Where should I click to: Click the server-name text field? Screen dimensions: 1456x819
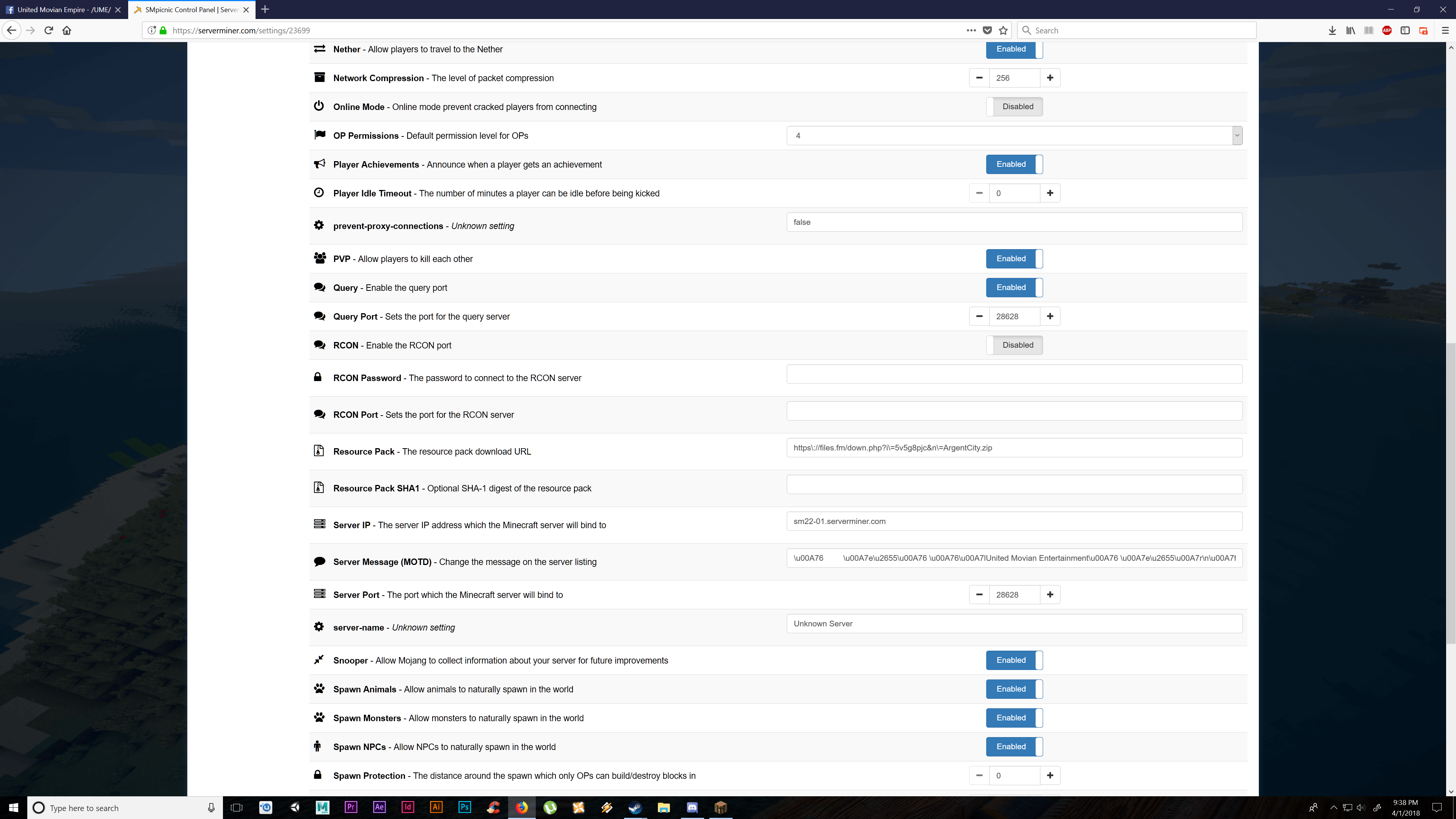tap(1014, 623)
